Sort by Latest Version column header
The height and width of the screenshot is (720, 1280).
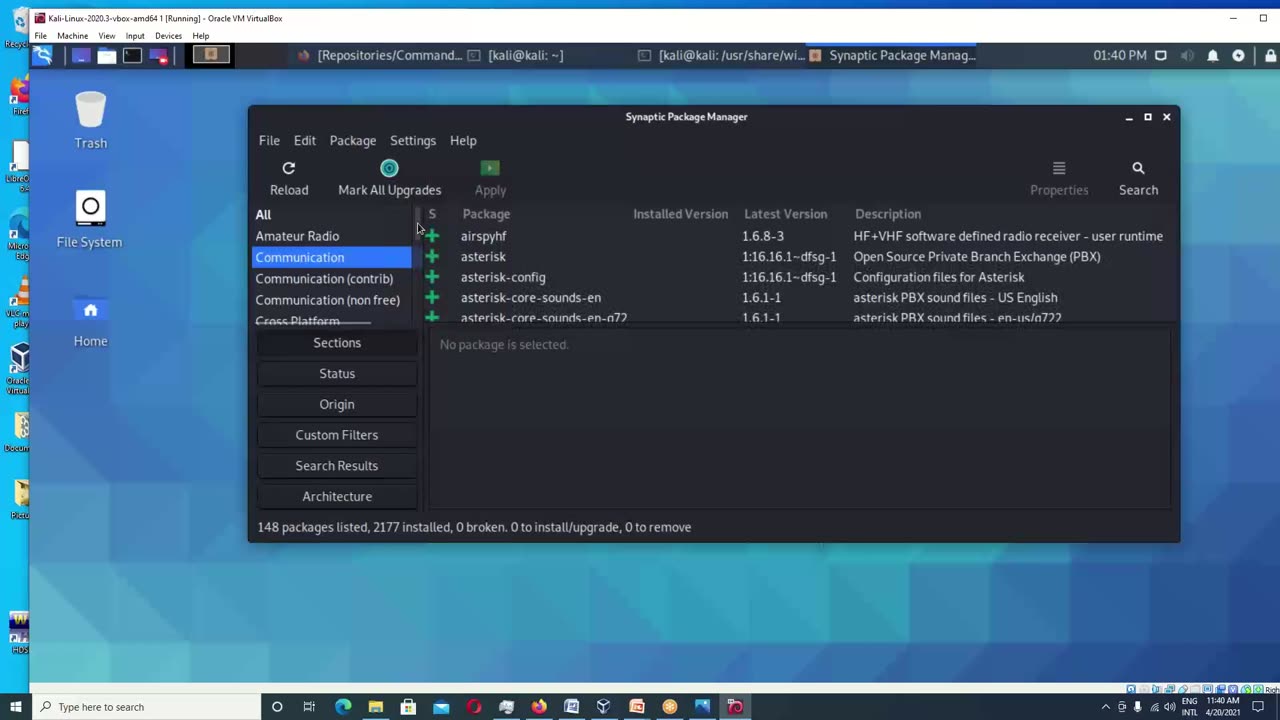(x=785, y=214)
